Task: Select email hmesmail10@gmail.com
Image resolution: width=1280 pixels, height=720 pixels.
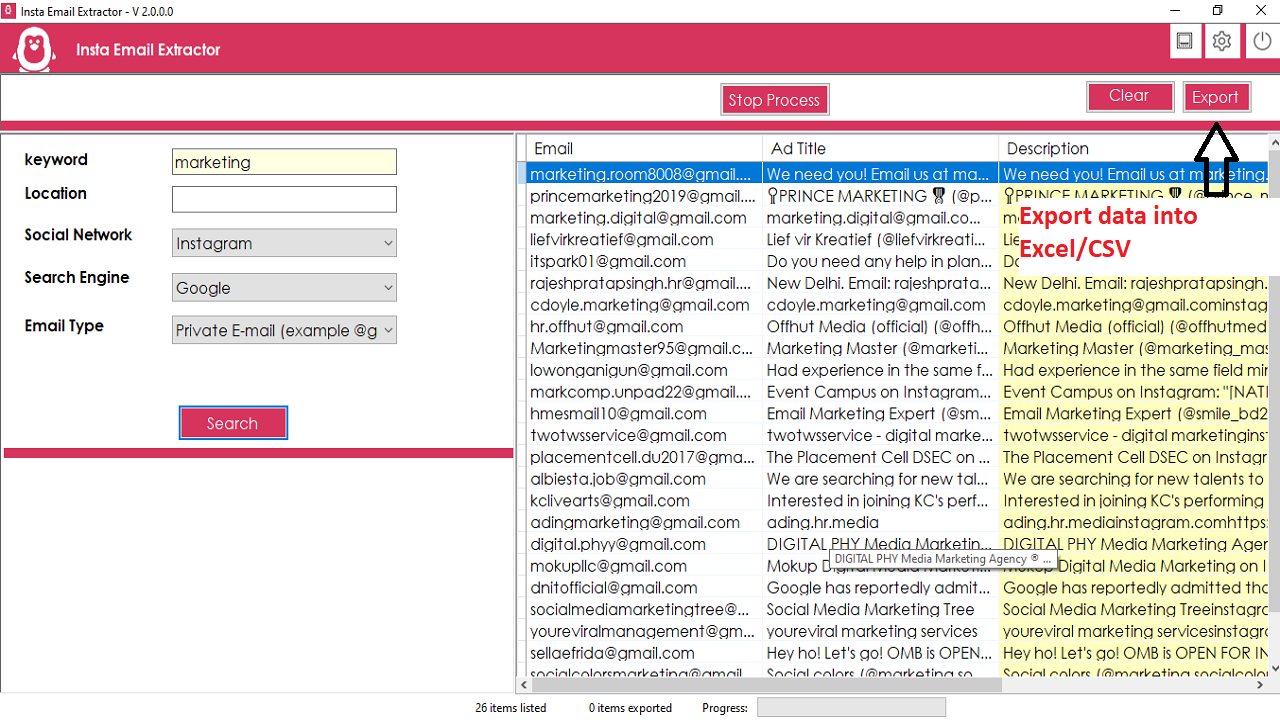Action: [645, 413]
